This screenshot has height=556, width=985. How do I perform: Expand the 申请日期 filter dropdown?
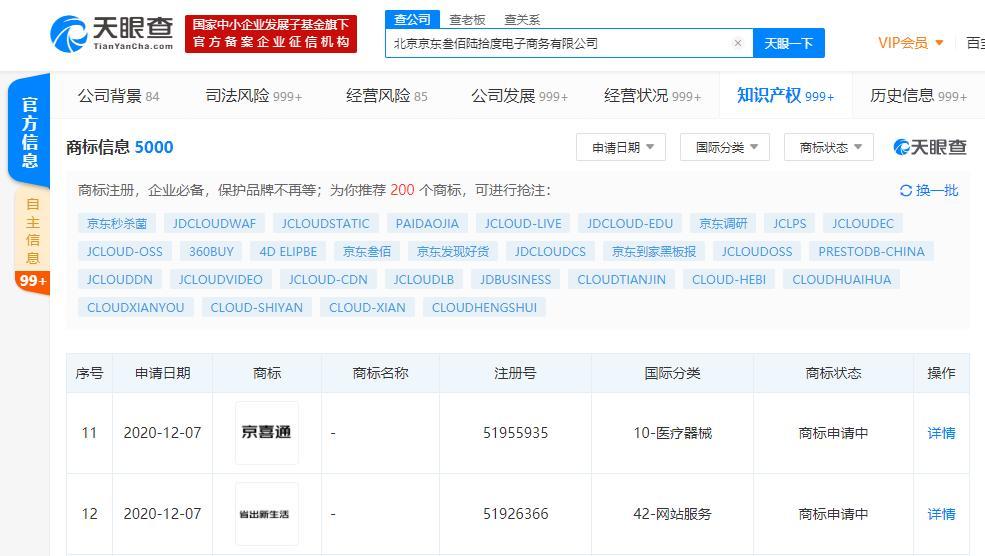click(x=621, y=147)
